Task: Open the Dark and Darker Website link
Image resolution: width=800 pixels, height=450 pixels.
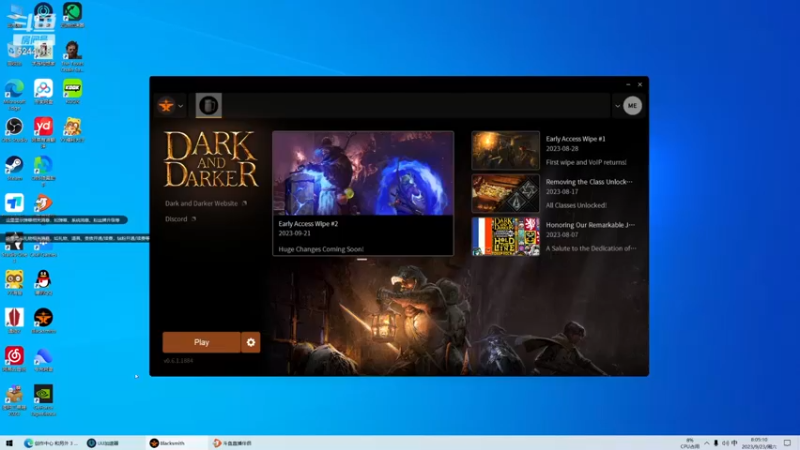Action: pyautogui.click(x=201, y=203)
